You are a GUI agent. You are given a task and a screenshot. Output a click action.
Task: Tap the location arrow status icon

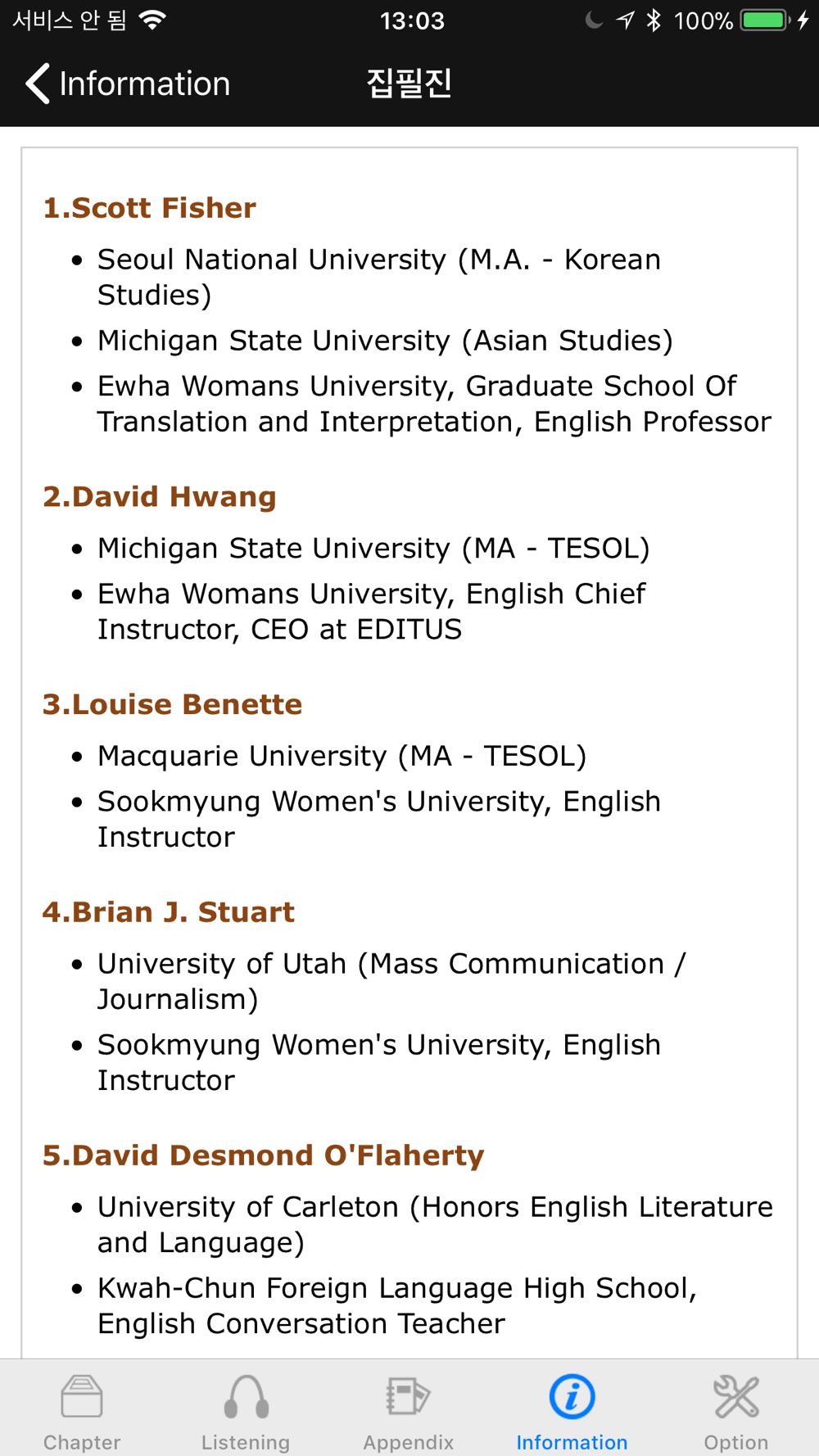626,20
